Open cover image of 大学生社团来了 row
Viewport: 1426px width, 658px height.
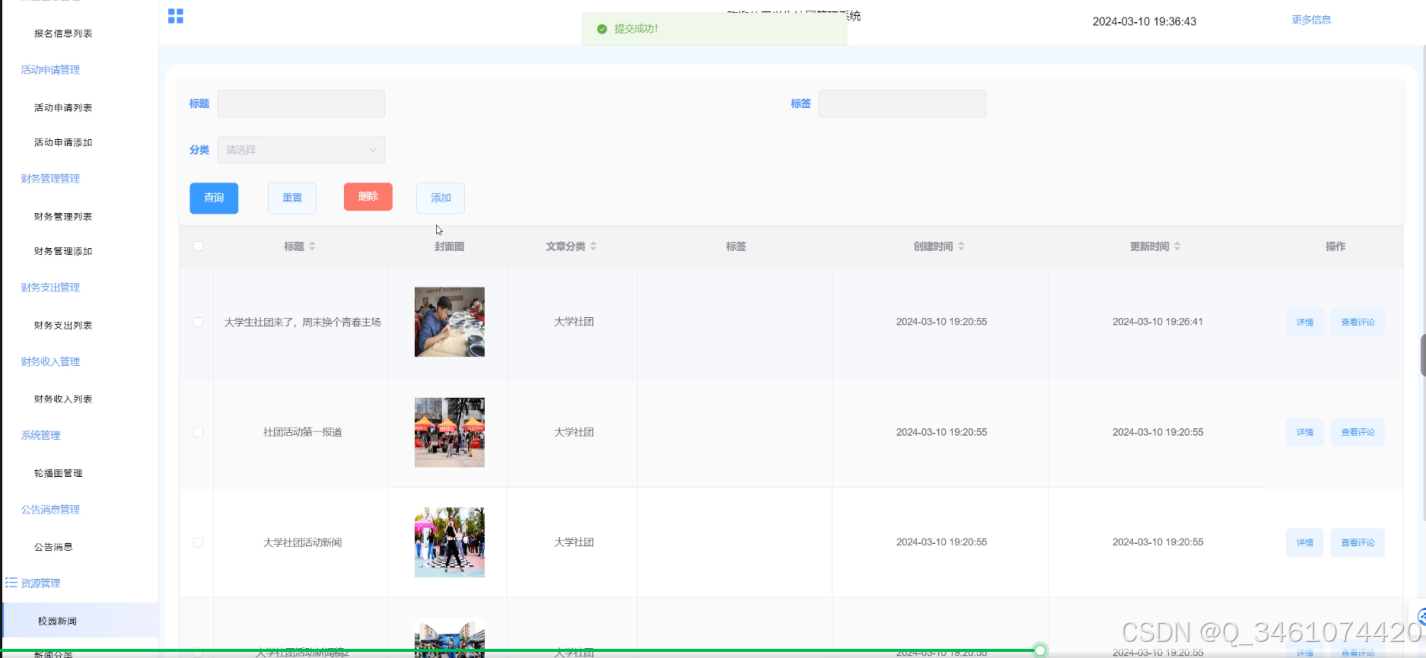pyautogui.click(x=450, y=322)
